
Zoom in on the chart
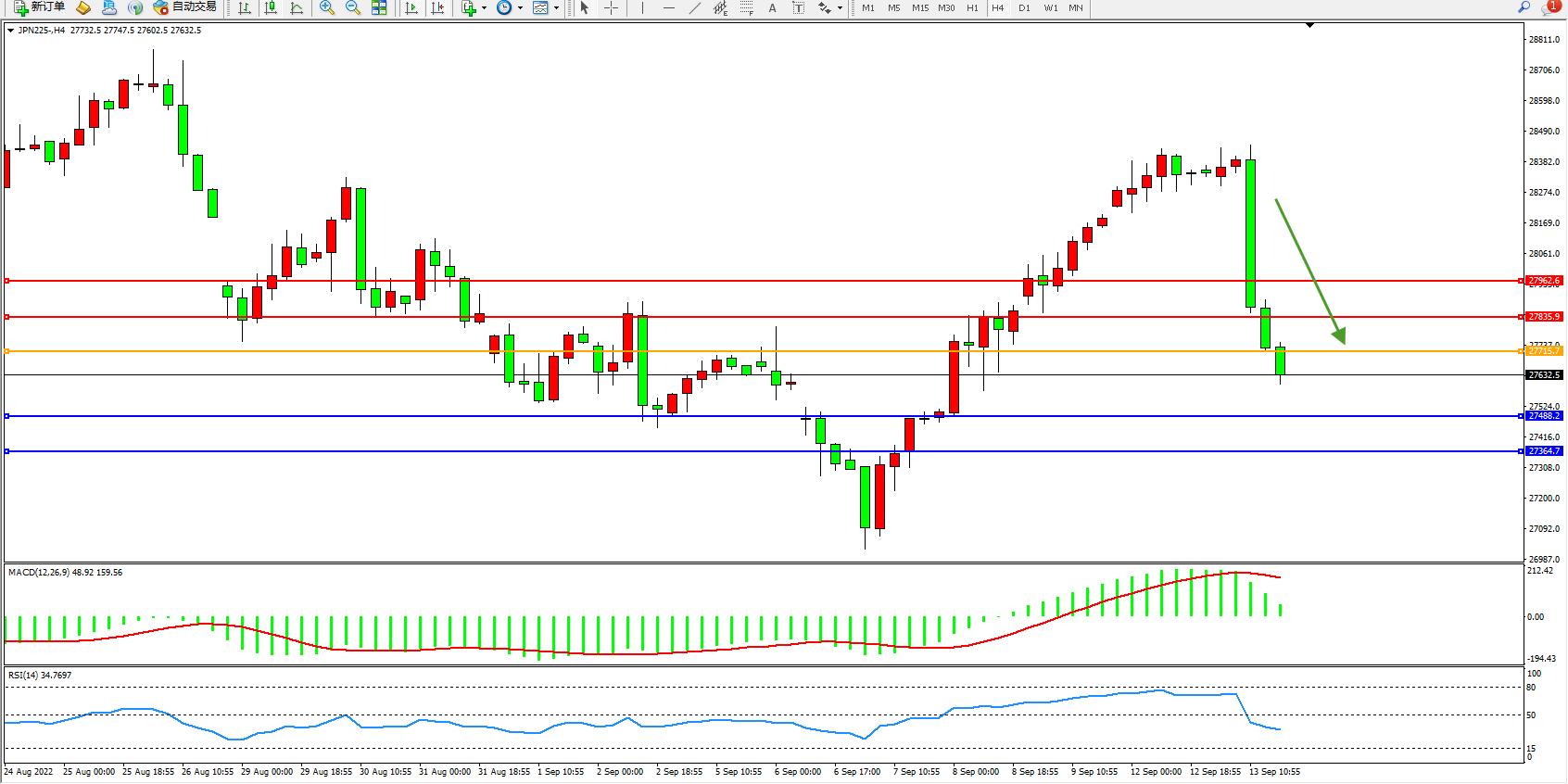pyautogui.click(x=326, y=7)
